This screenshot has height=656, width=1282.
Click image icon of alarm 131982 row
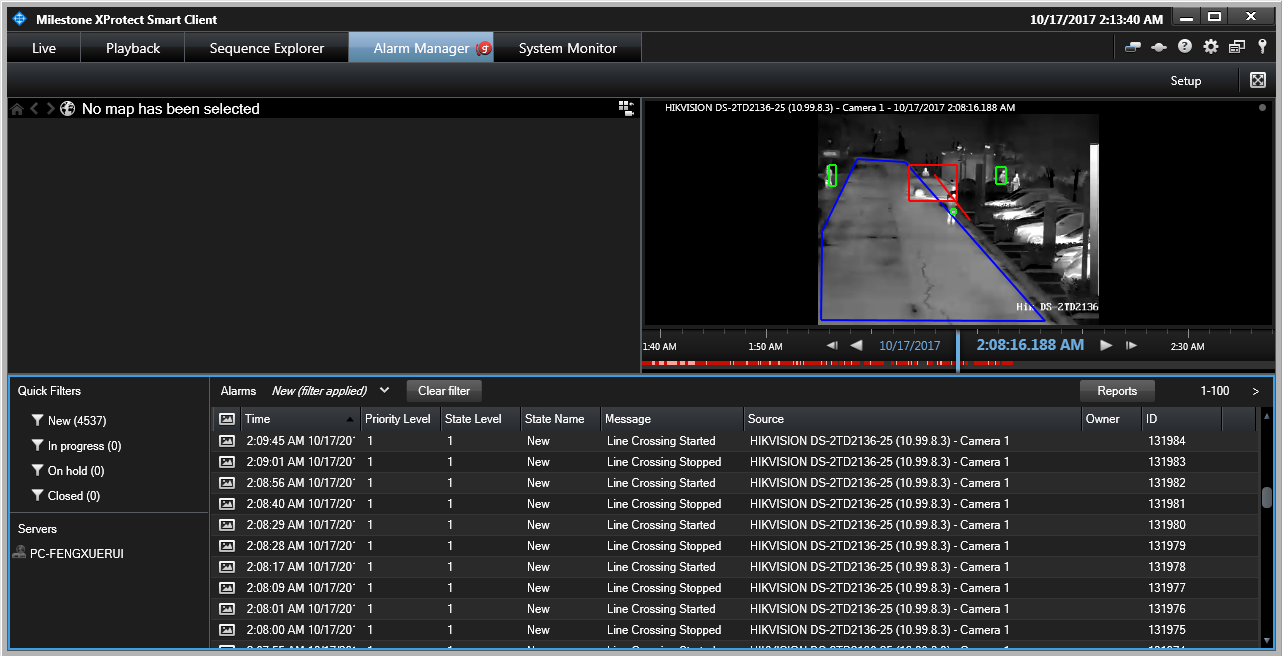point(227,482)
